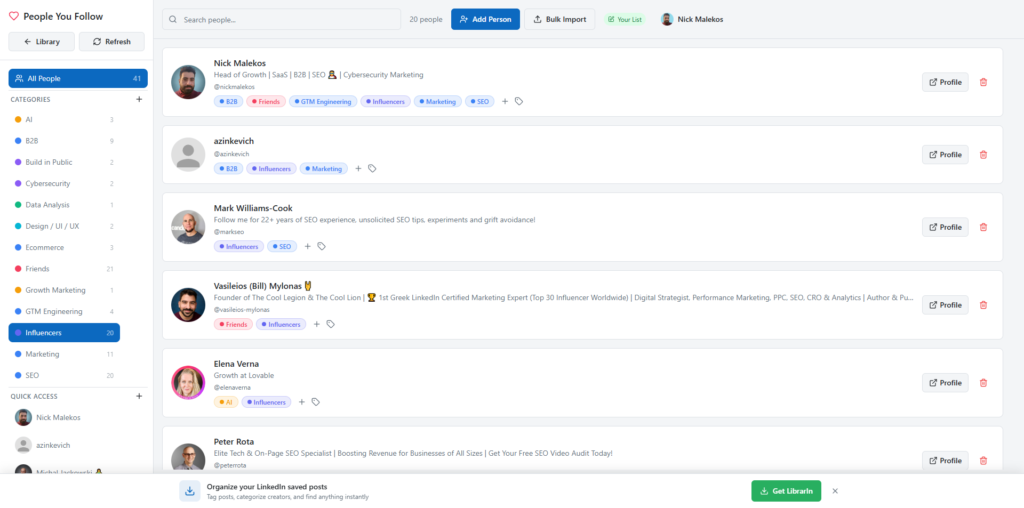Toggle the Friends tag on Nick Malekos

click(x=267, y=101)
